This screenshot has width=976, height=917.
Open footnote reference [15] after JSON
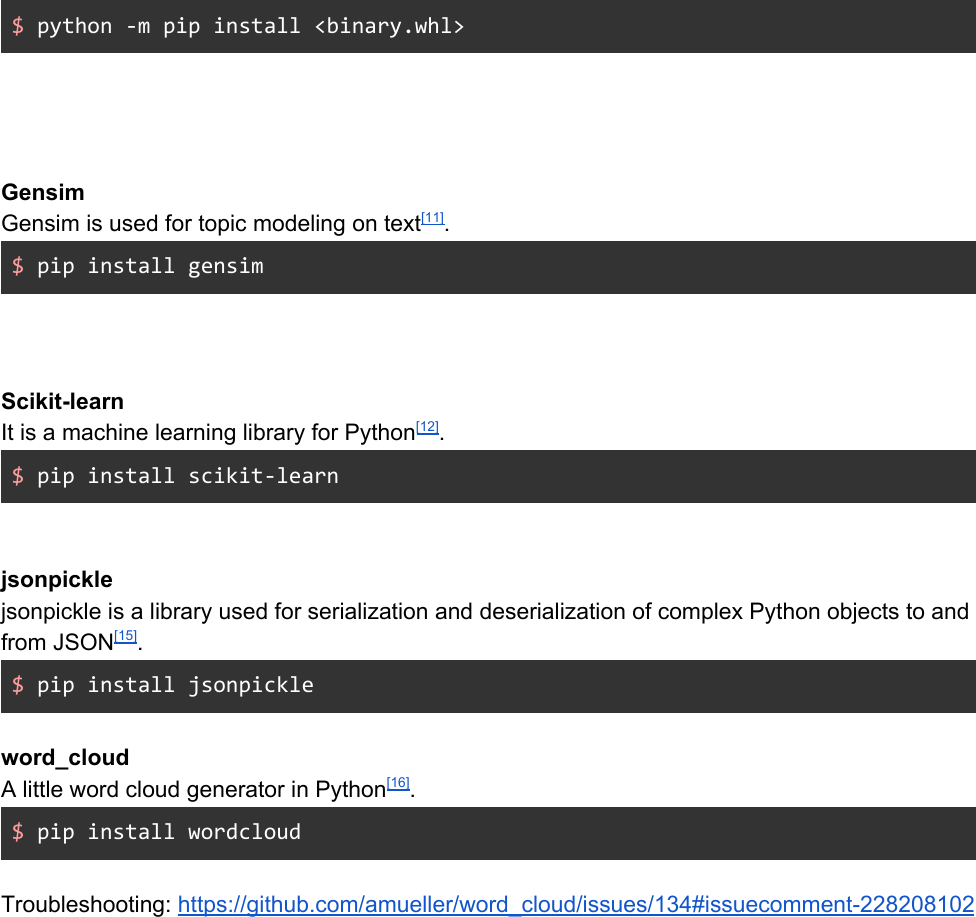tap(125, 636)
